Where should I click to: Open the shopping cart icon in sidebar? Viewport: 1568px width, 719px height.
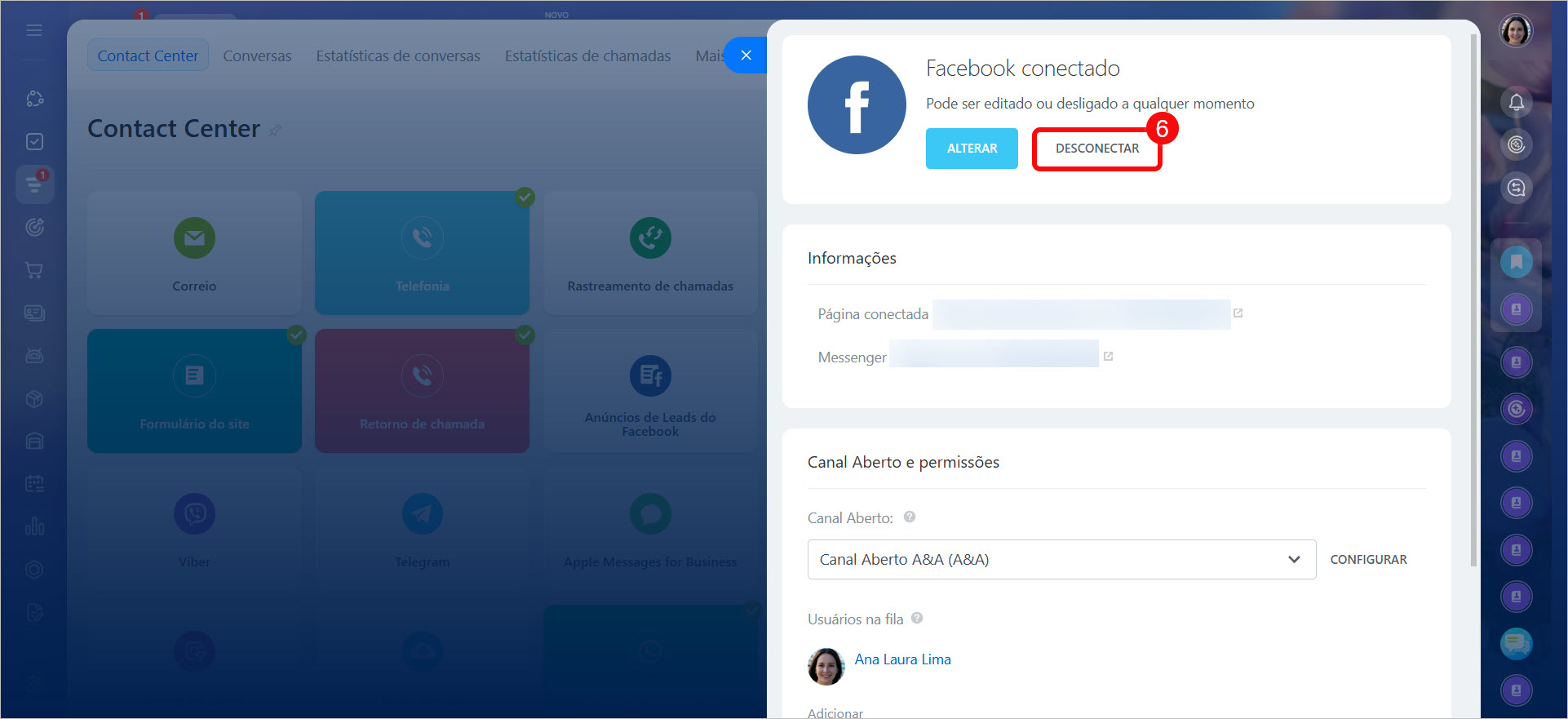(34, 270)
